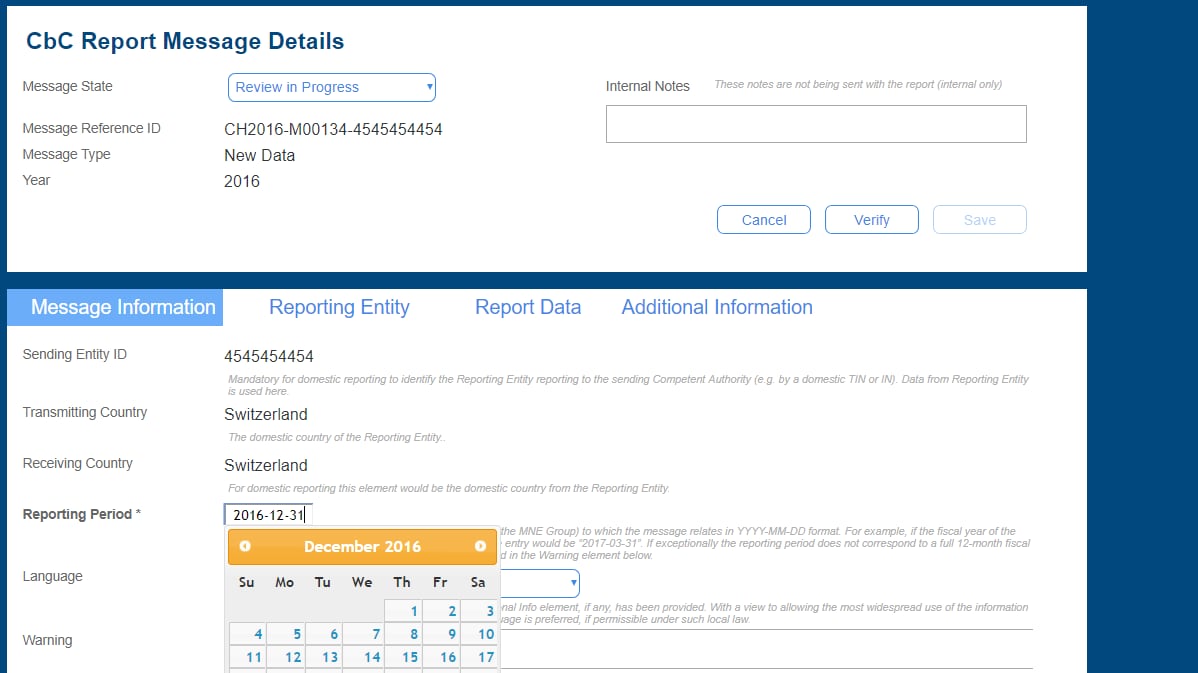Navigate to previous month in calendar
Viewport: 1198px width, 673px height.
pos(246,546)
